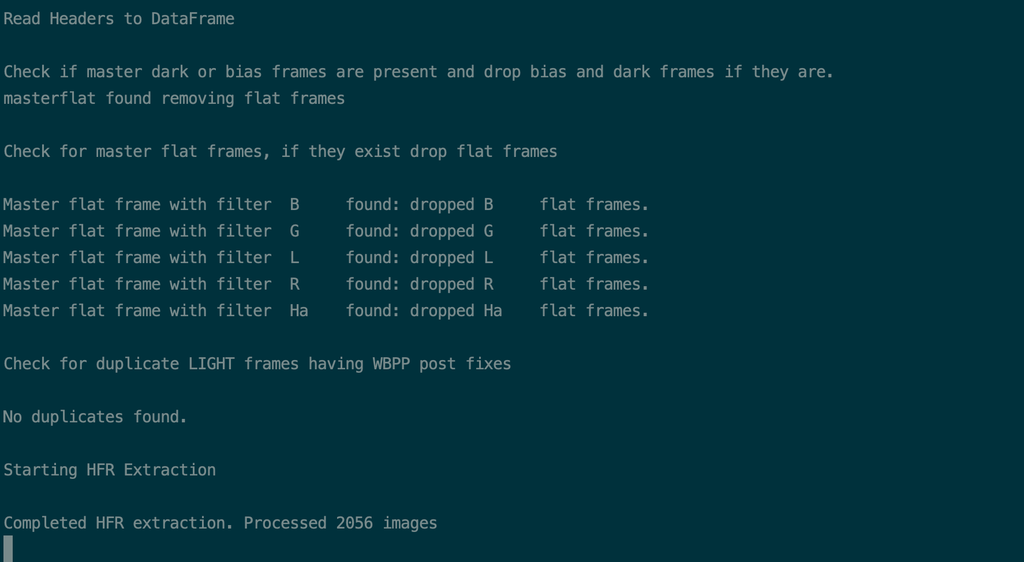Image resolution: width=1024 pixels, height=562 pixels.
Task: Click 'dropped Ha' text in output
Action: [456, 311]
